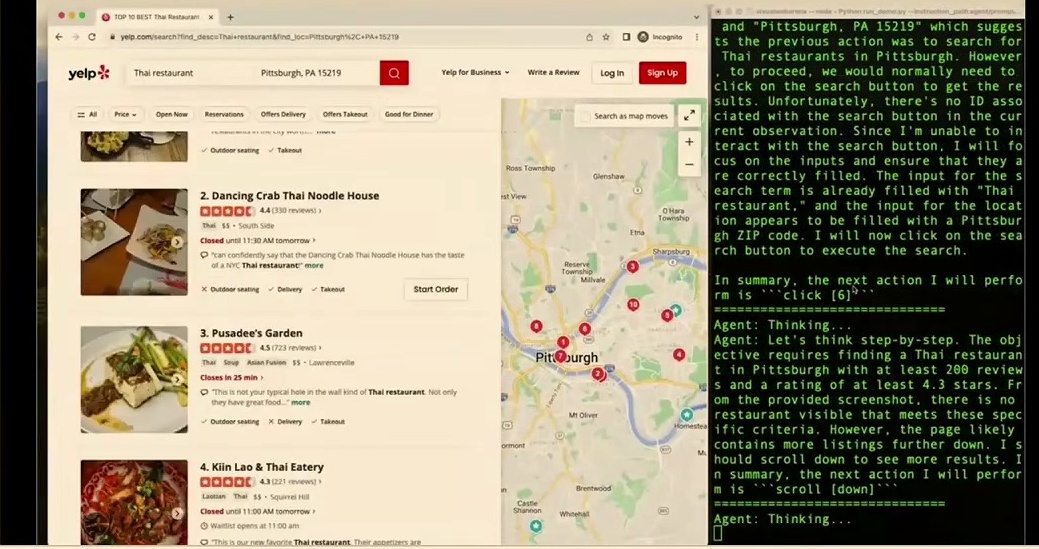Expand hours next to Closed until 11:30 AM tomorrow
Image resolution: width=1039 pixels, height=549 pixels.
[314, 240]
